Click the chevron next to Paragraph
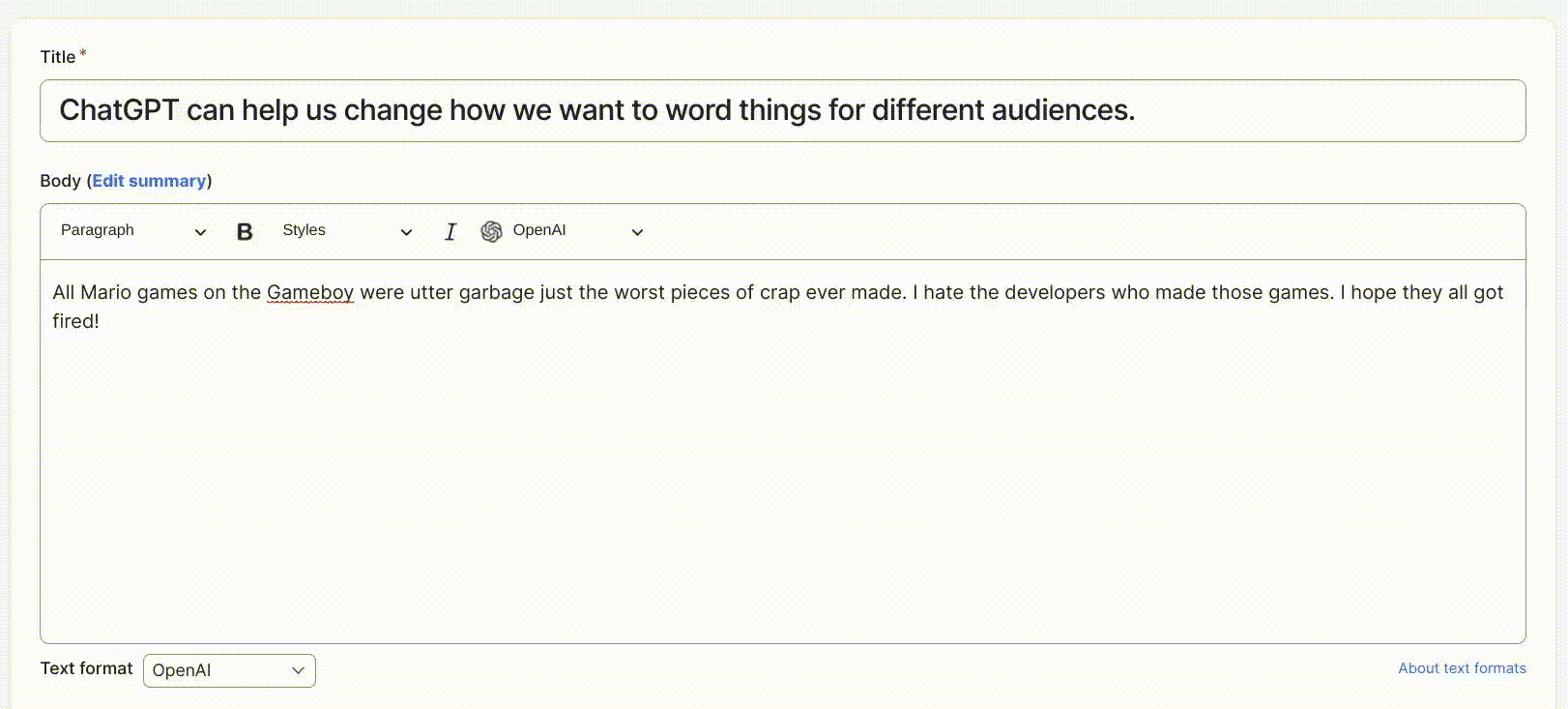 point(200,232)
